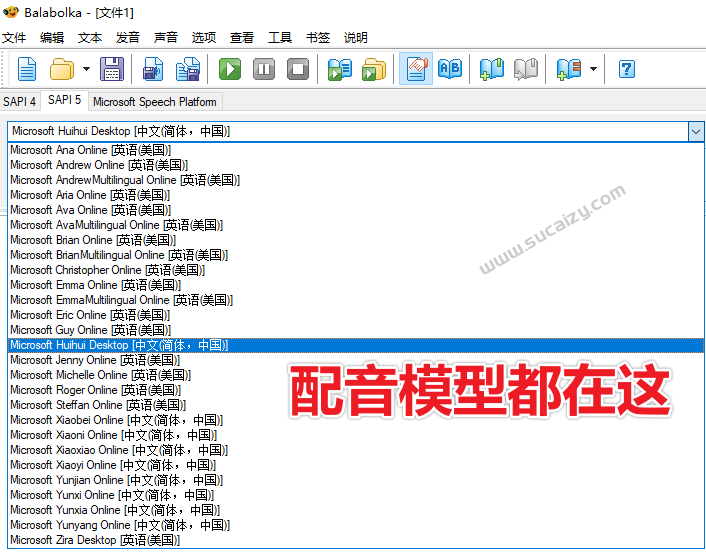Pause the speech playback
This screenshot has height=552, width=706.
click(x=264, y=69)
